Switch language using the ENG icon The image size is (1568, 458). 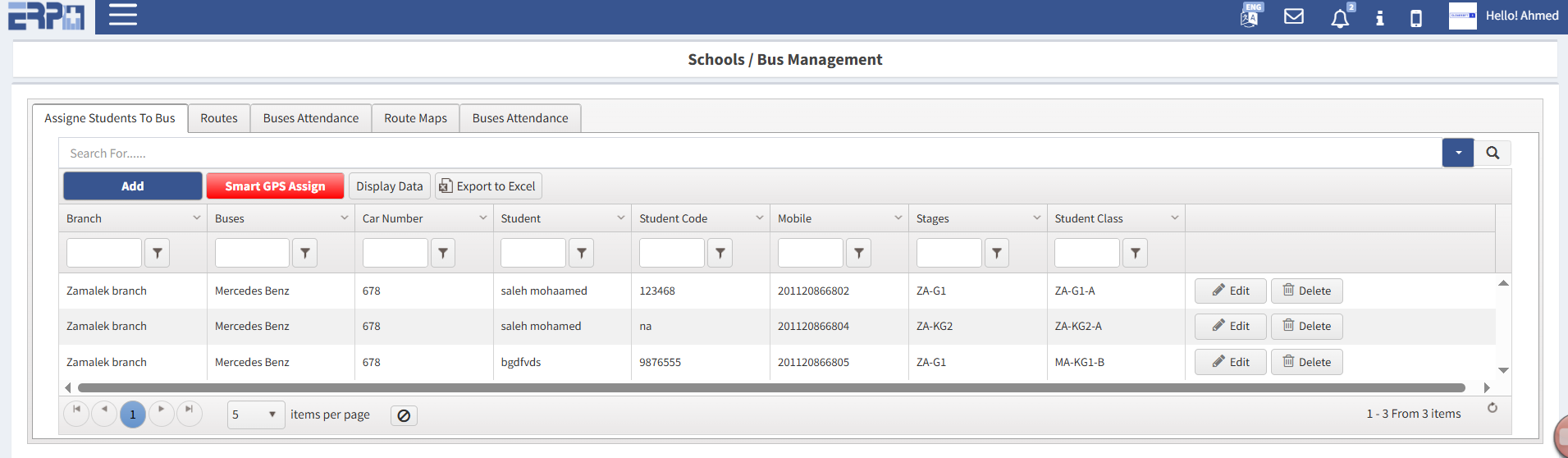[1250, 16]
